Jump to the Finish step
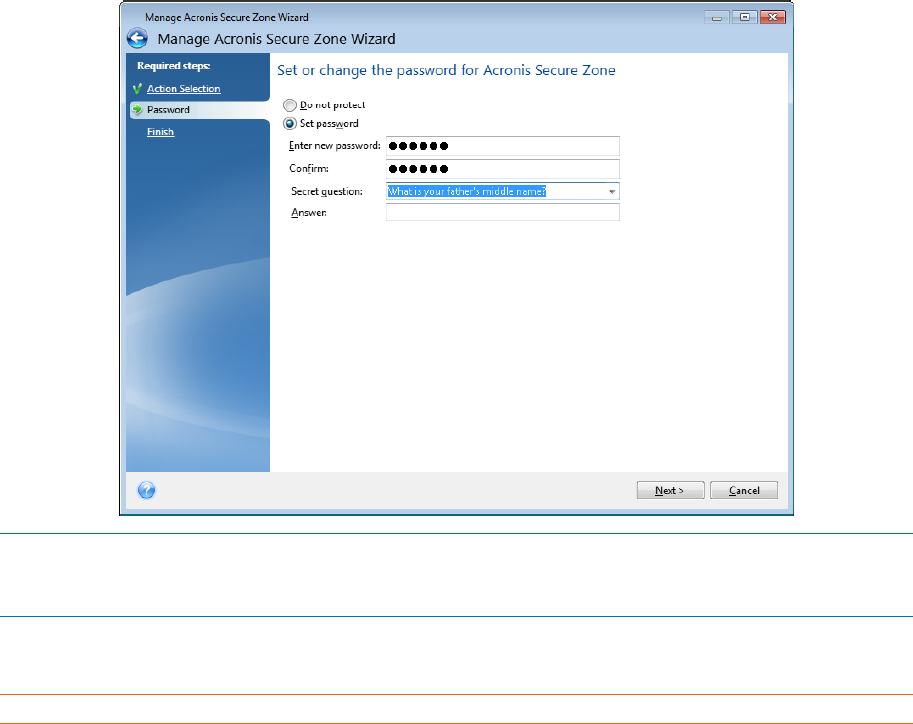 [x=160, y=132]
